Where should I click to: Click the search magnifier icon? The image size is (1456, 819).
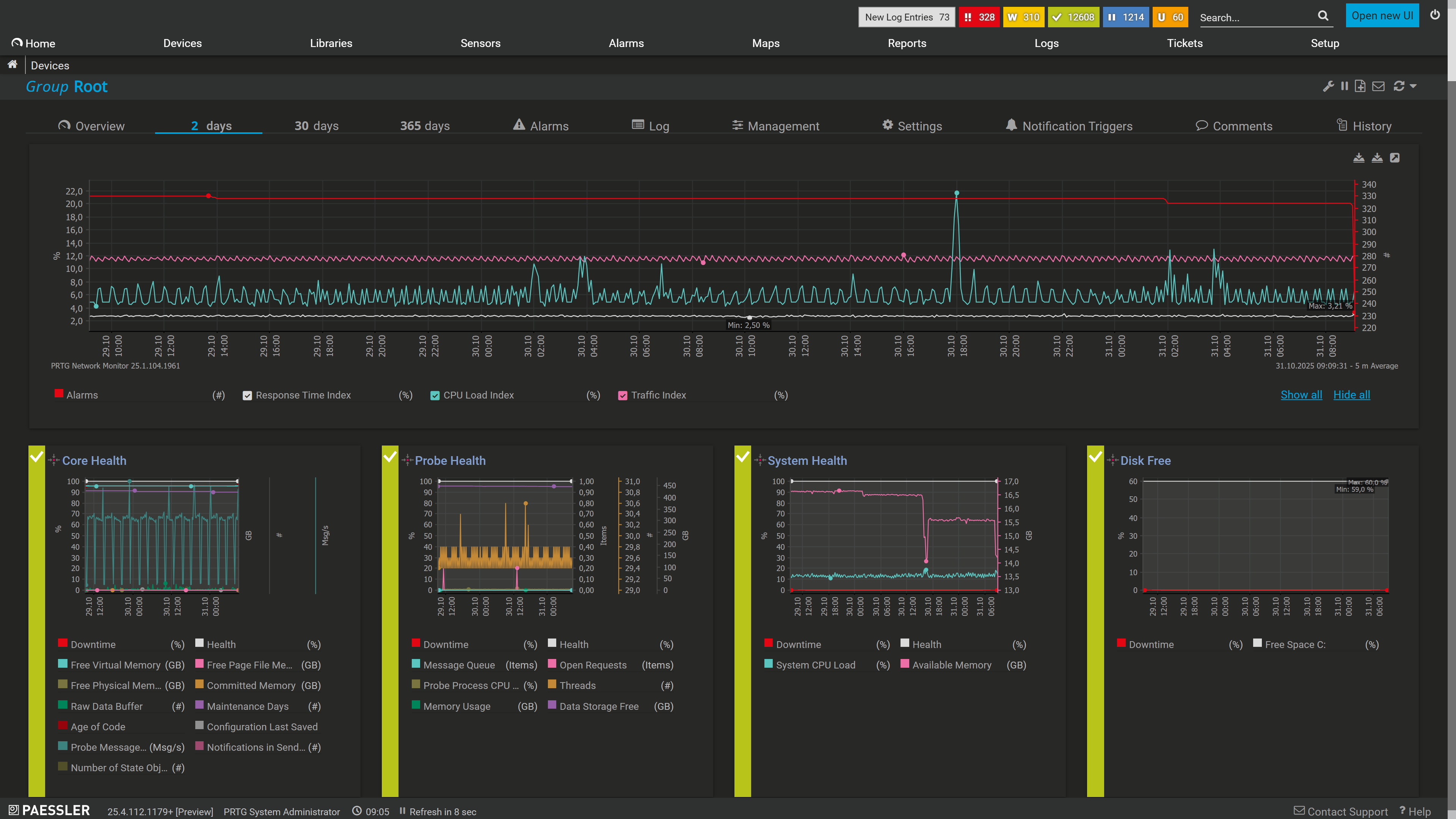(1323, 16)
